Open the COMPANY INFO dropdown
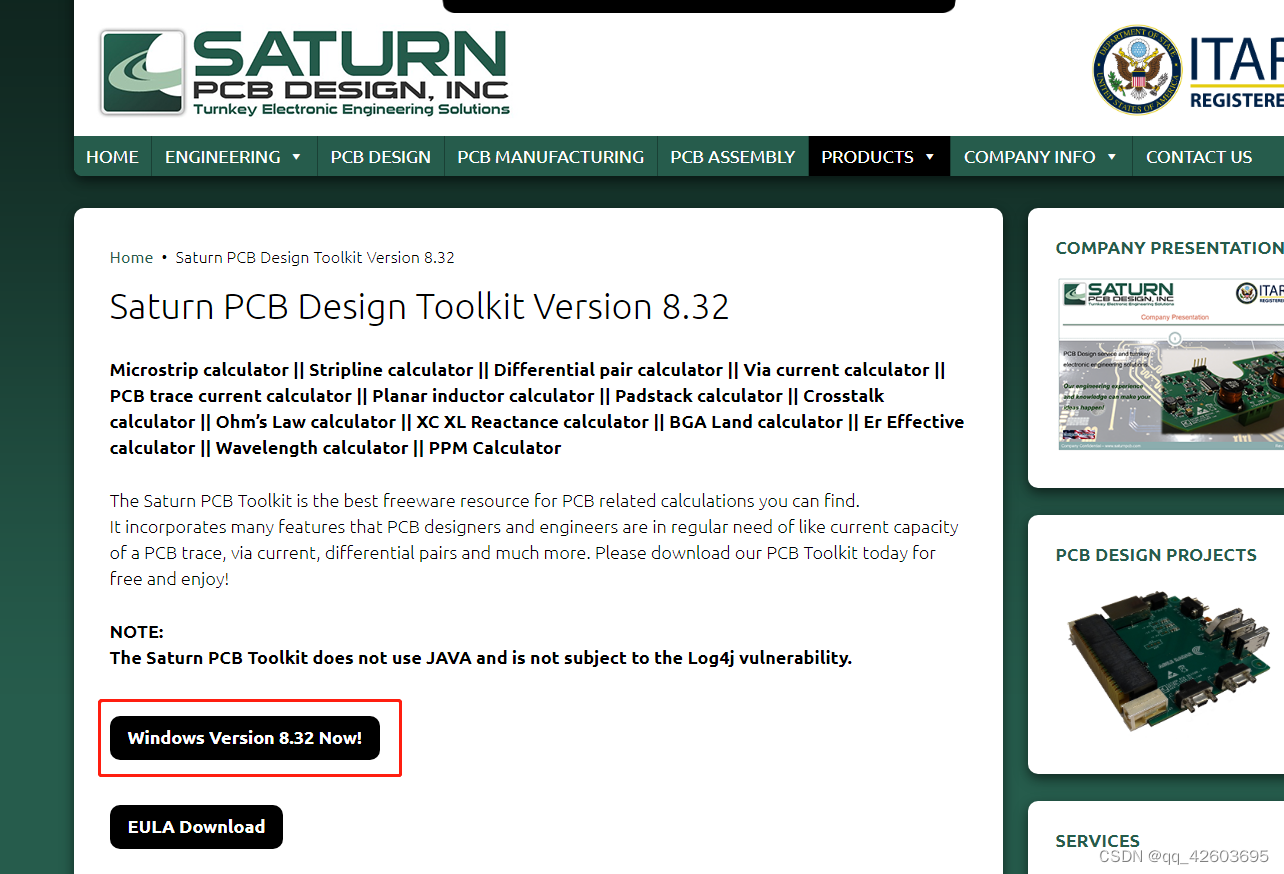The width and height of the screenshot is (1284, 874). pos(1040,156)
